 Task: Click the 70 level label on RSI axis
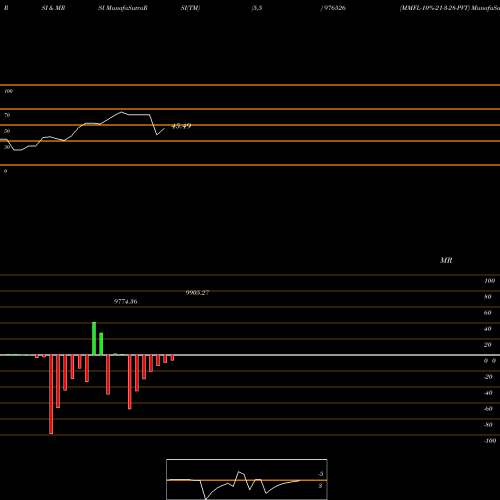(x=7, y=115)
